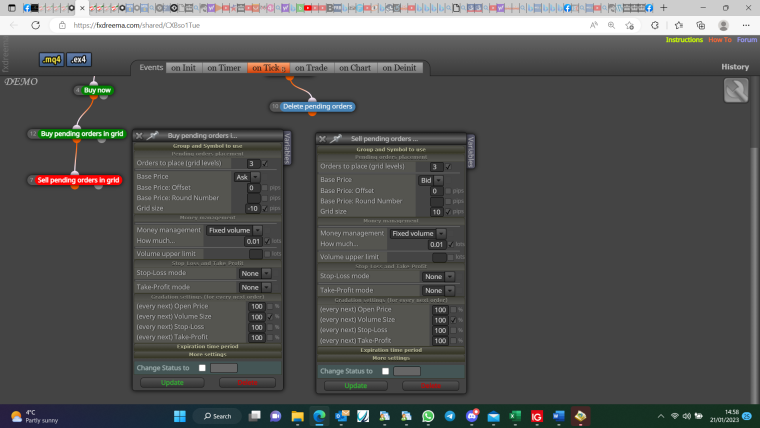760x428 pixels.
Task: Open the wrench tools icon under History
Action: click(736, 90)
